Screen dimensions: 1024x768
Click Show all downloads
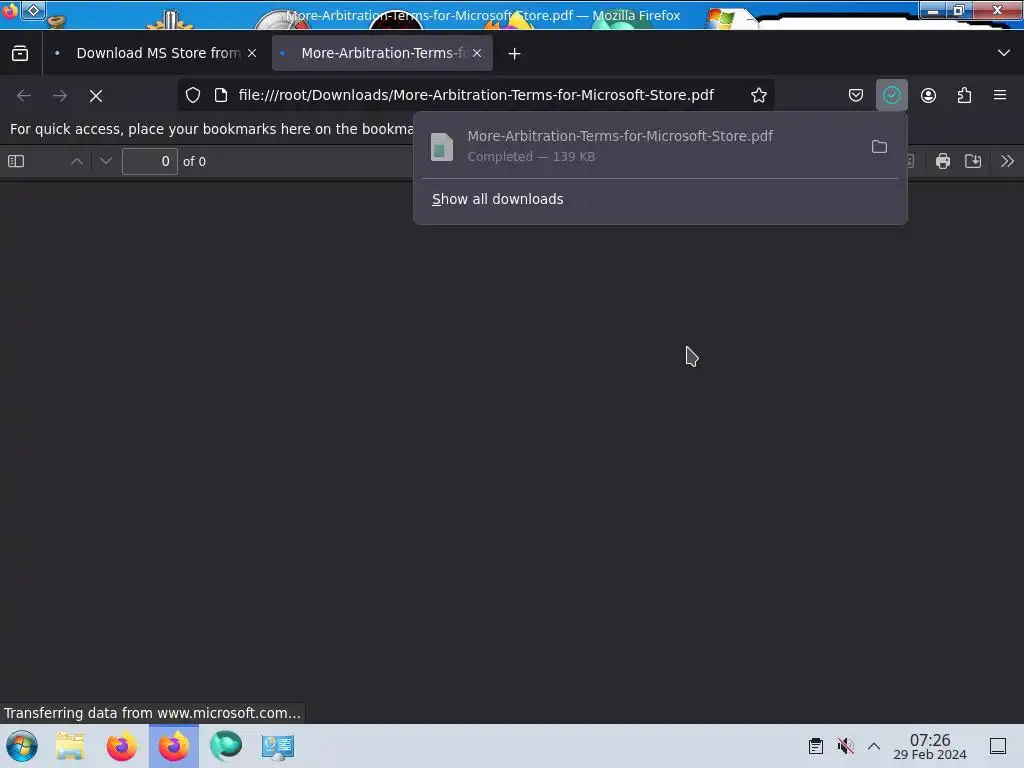[498, 199]
